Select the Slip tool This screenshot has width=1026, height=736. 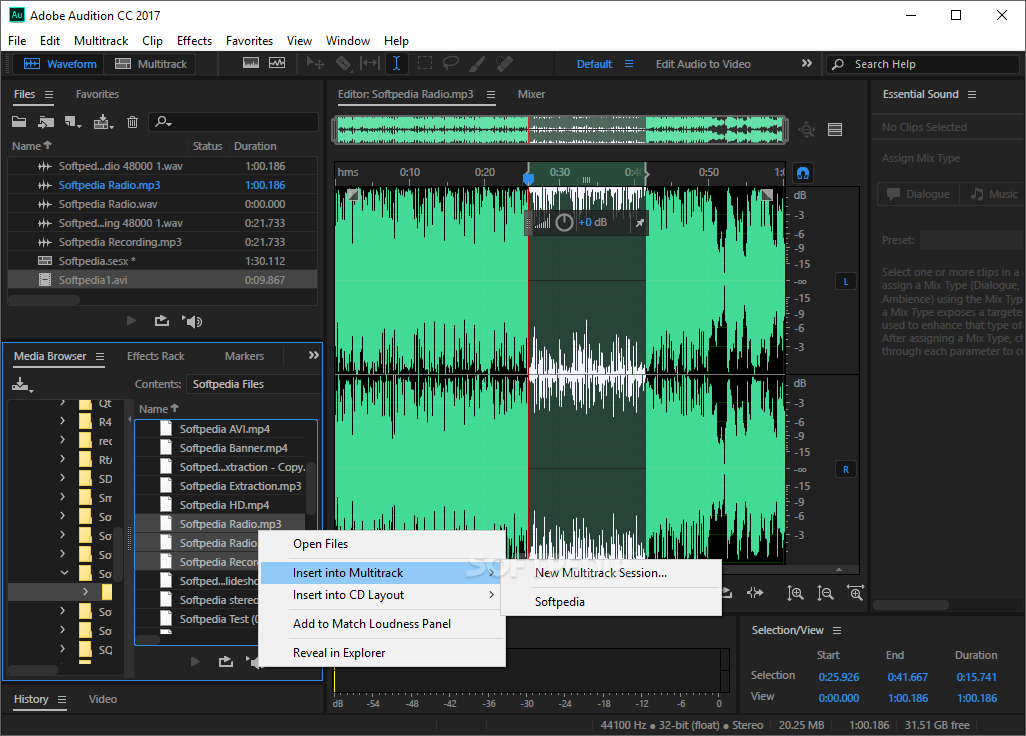[370, 63]
